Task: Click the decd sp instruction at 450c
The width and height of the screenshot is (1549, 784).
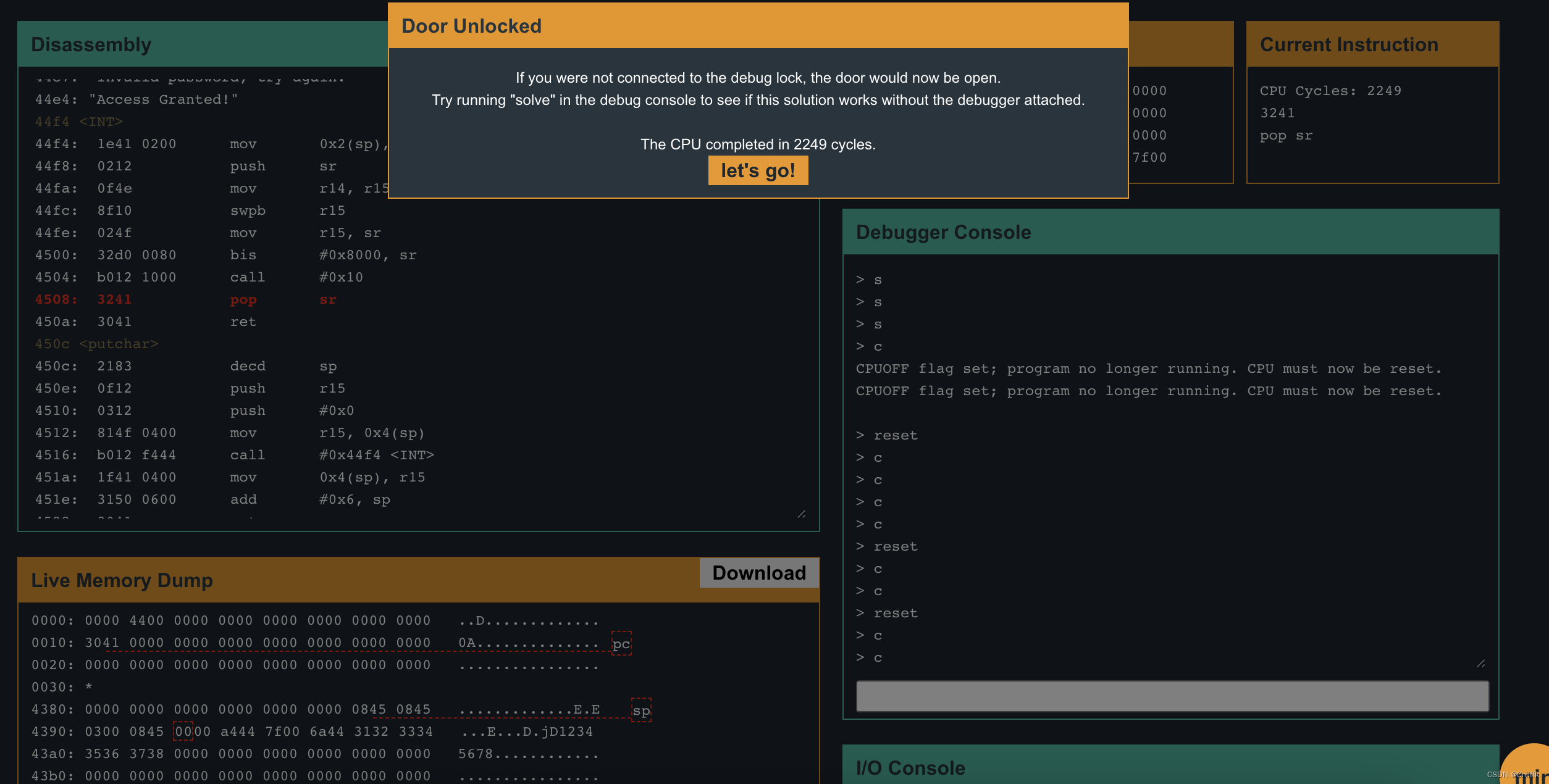Action: coord(186,366)
